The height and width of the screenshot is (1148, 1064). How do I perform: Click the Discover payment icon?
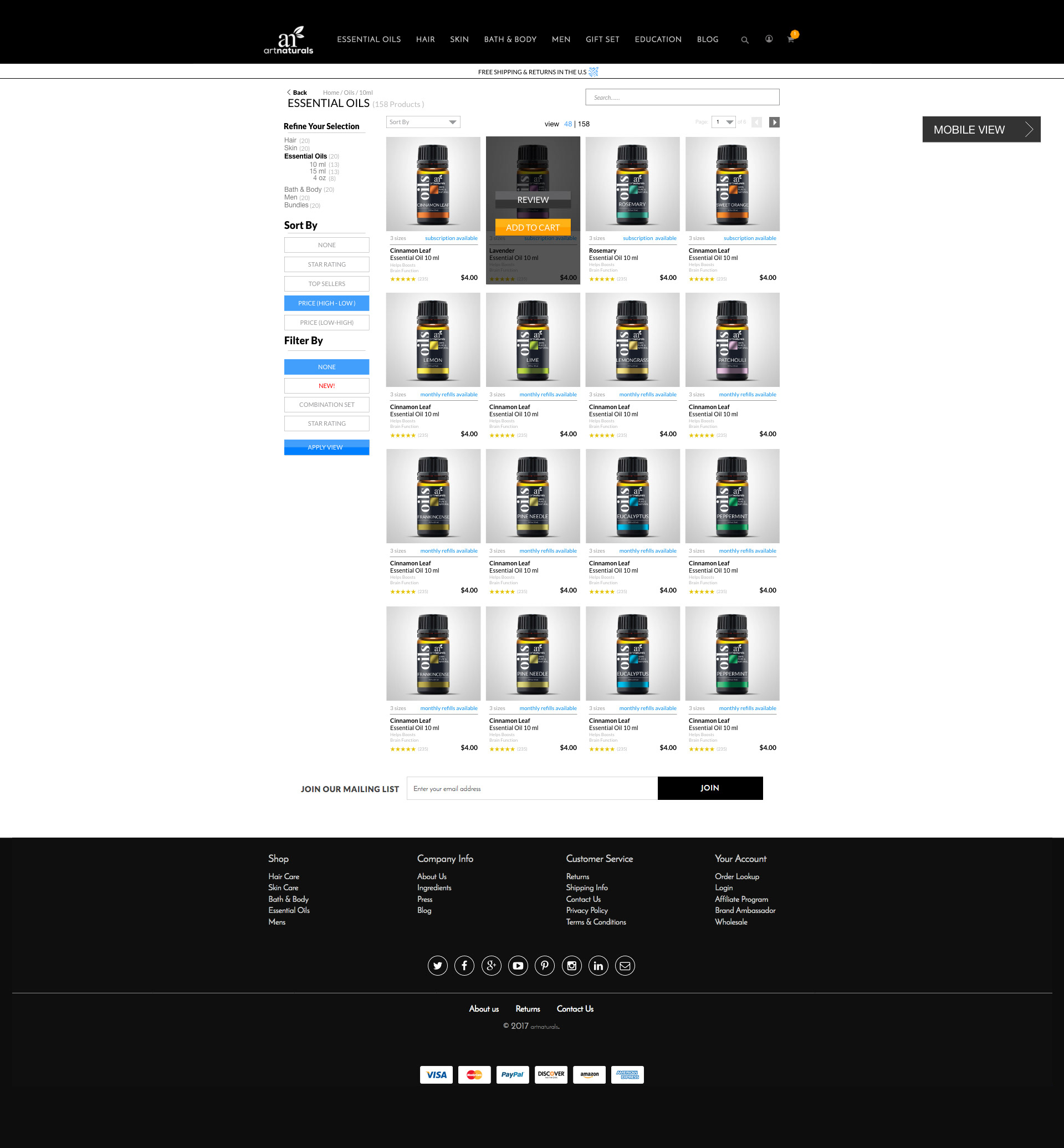pos(551,1074)
